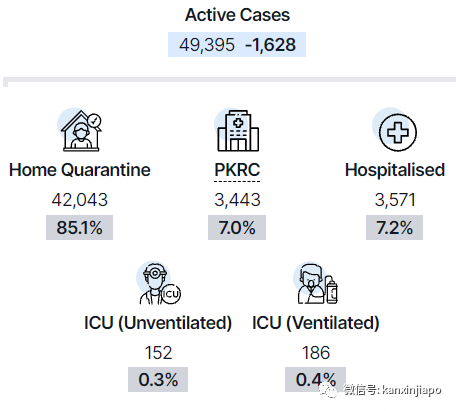Screen dimensions: 456x411
Task: Select the Home Quarantine heading
Action: [x=80, y=170]
